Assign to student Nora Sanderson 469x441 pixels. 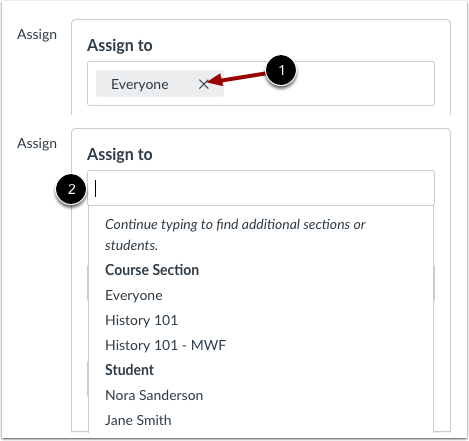[x=154, y=395]
